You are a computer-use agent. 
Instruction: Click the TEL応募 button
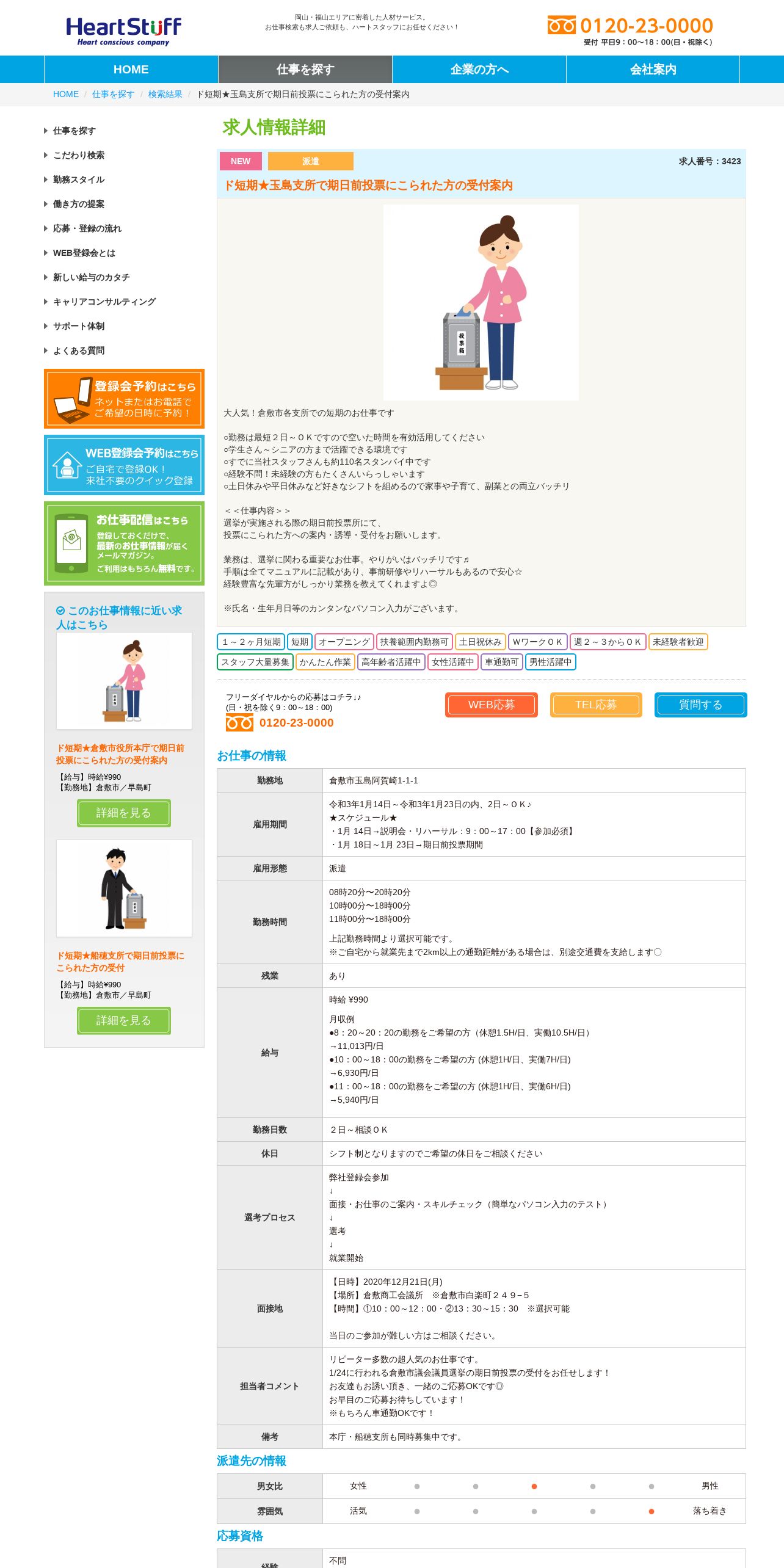[596, 705]
